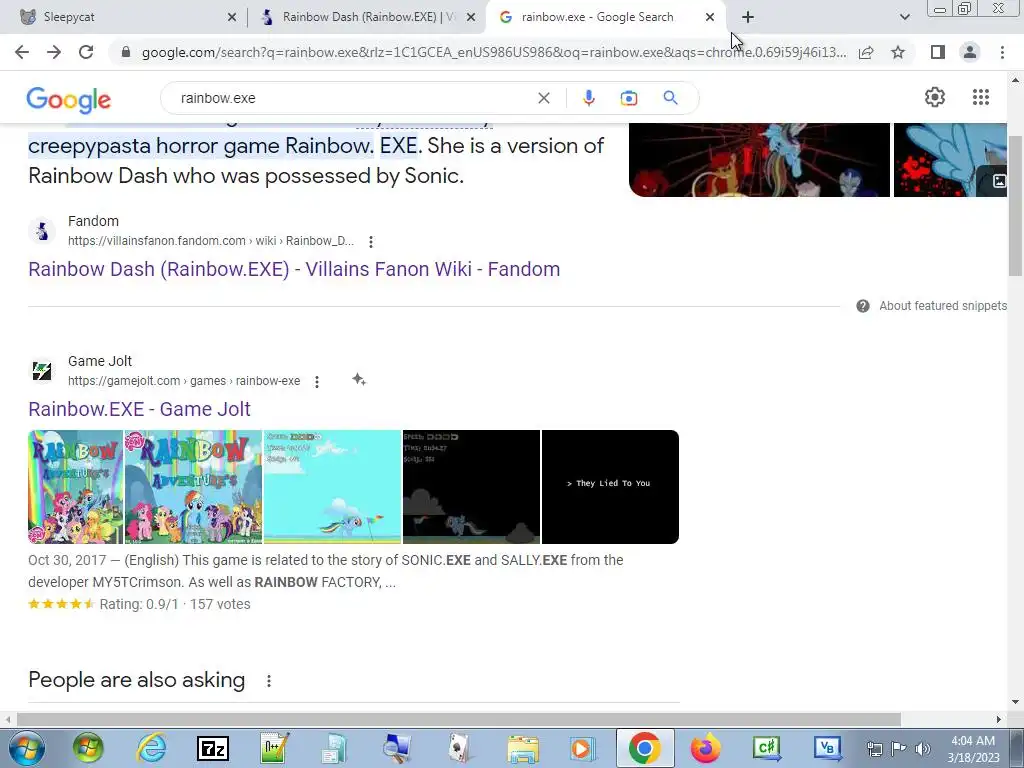Open the help icon for featured snippets
Viewport: 1024px width, 768px height.
tap(863, 306)
